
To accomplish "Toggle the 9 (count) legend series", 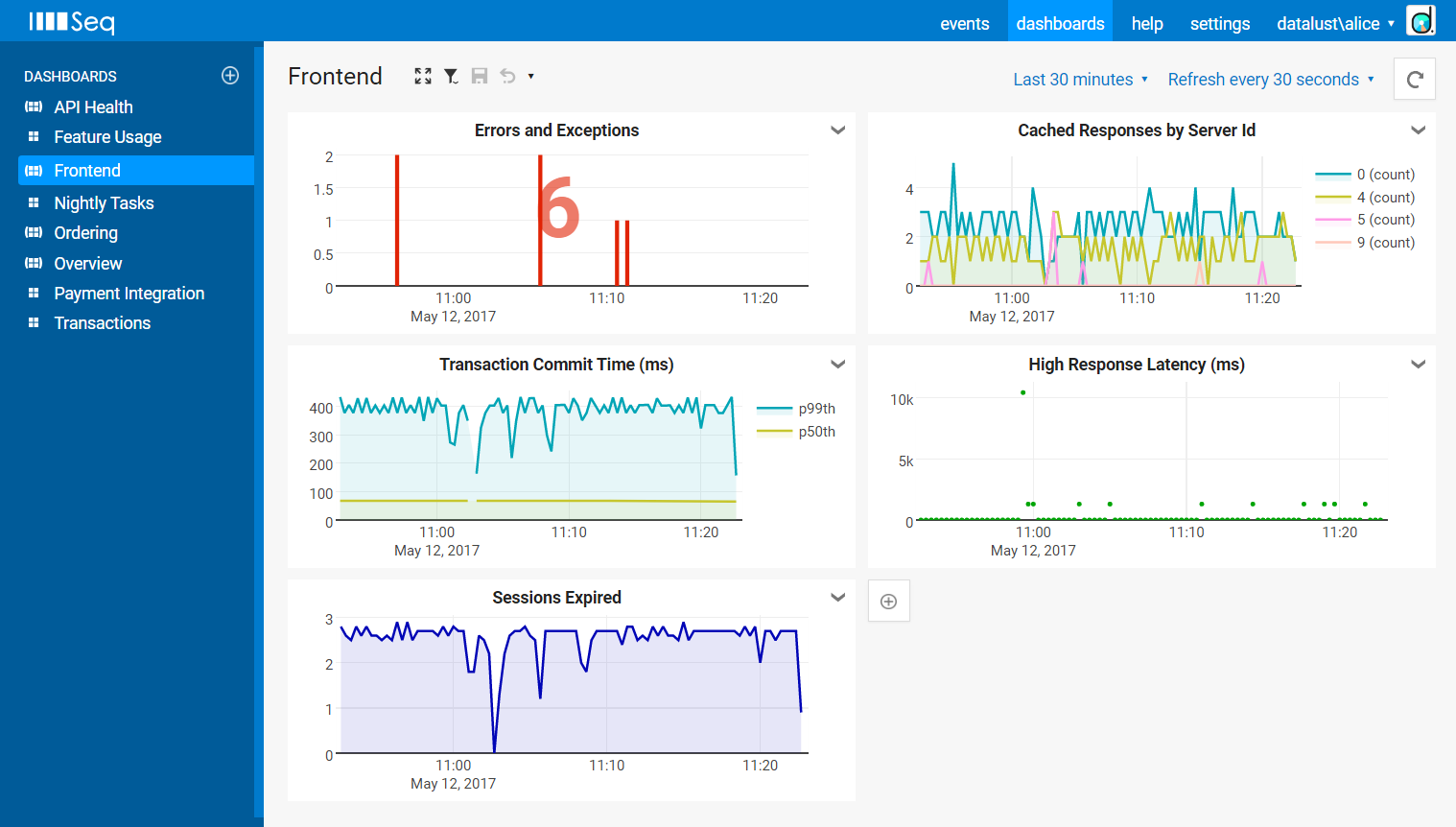I will tap(1365, 243).
